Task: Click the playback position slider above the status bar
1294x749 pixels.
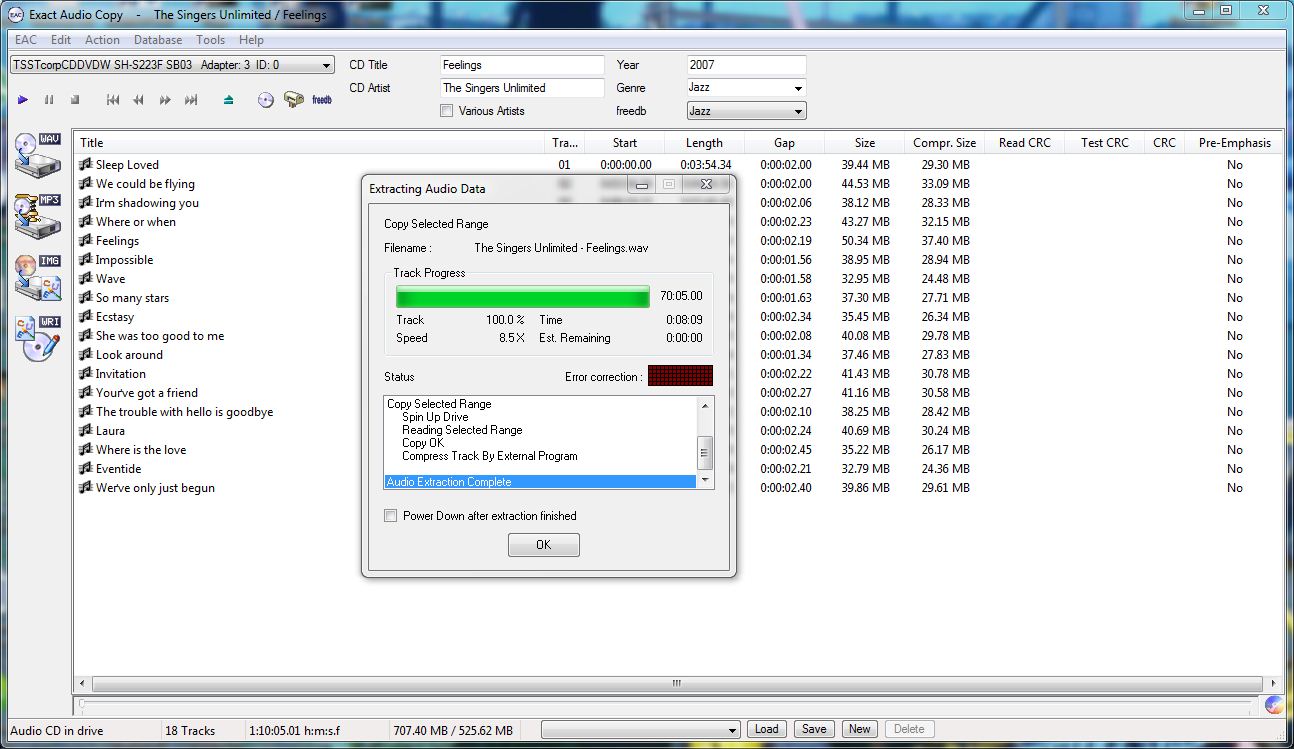Action: pyautogui.click(x=666, y=704)
